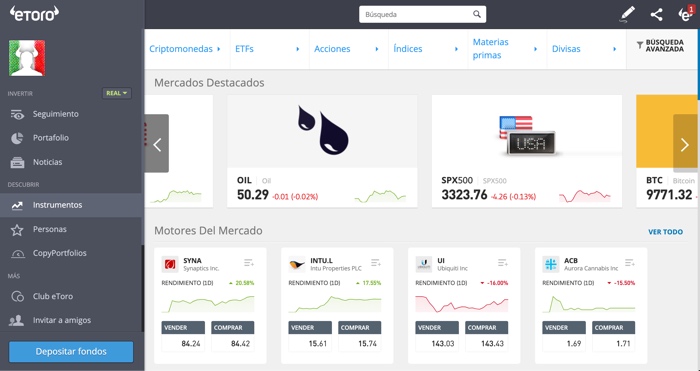The height and width of the screenshot is (371, 700).
Task: Open the REAL account mode dropdown
Action: 117,93
